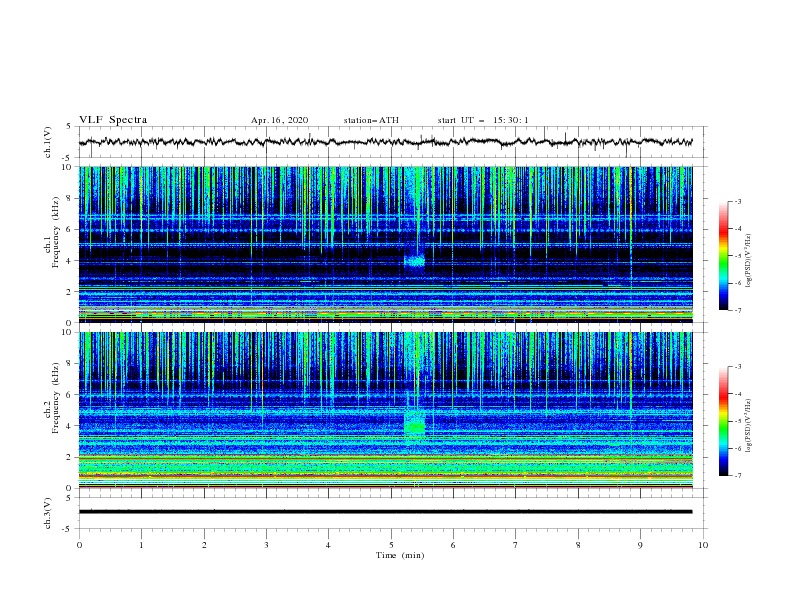Click the date "Apr. 16, 2020"
Image resolution: width=792 pixels, height=612 pixels.
tap(279, 120)
